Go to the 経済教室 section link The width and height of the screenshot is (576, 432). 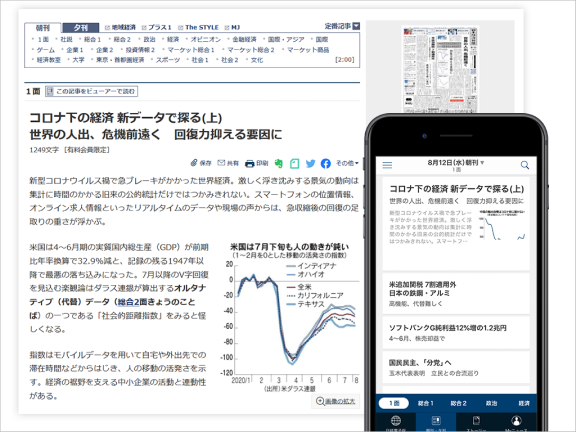coord(48,60)
